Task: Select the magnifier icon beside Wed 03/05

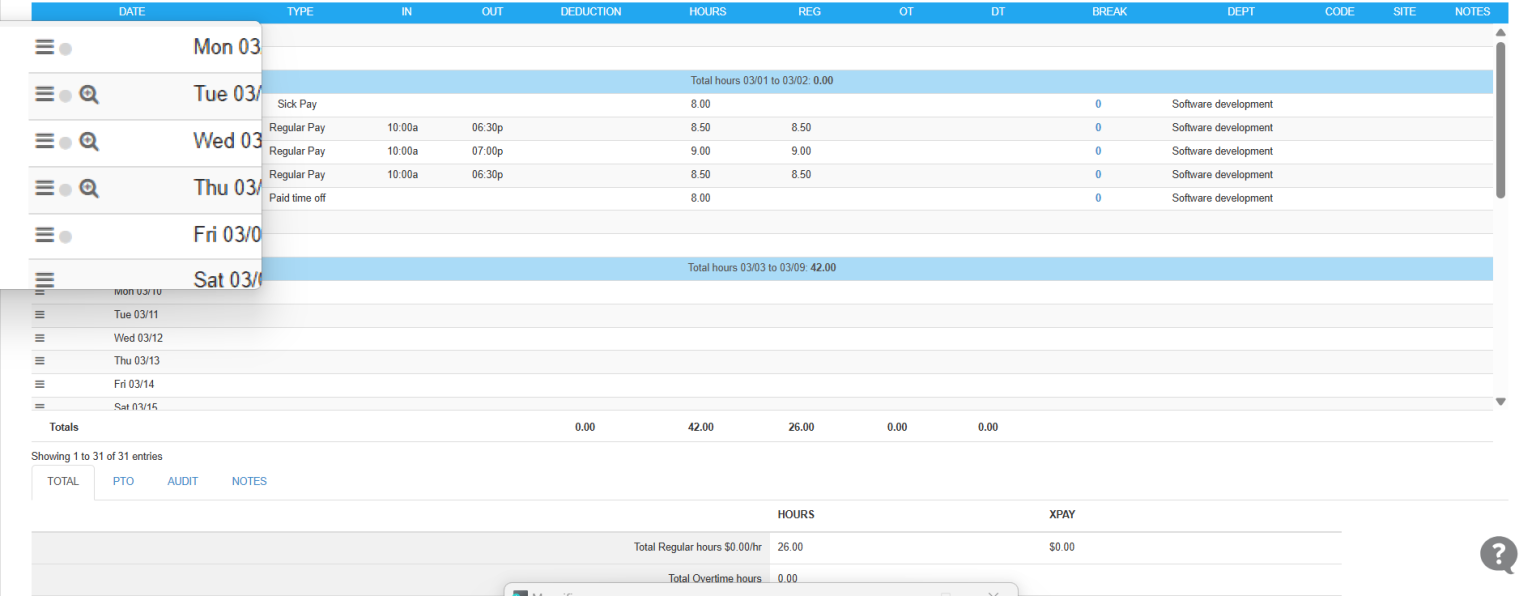Action: [x=89, y=141]
